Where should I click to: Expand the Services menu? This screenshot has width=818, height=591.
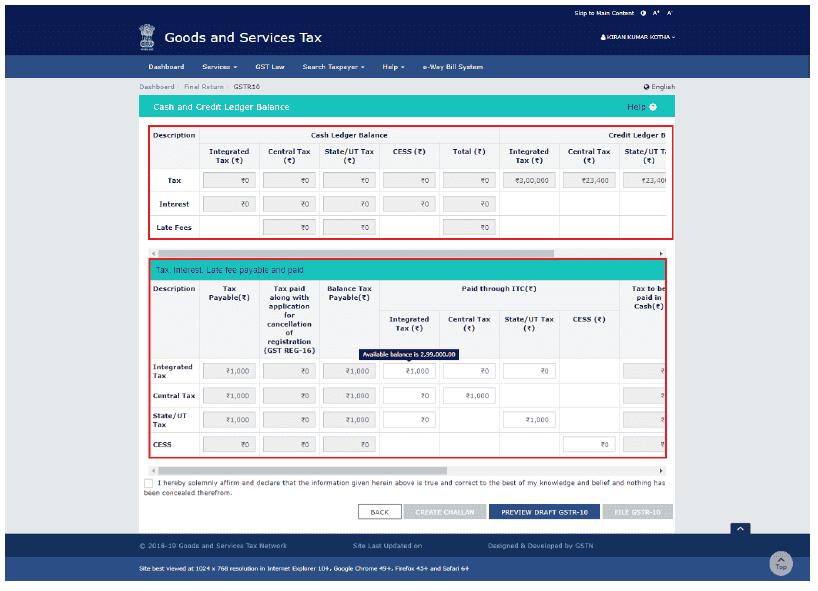pyautogui.click(x=220, y=67)
